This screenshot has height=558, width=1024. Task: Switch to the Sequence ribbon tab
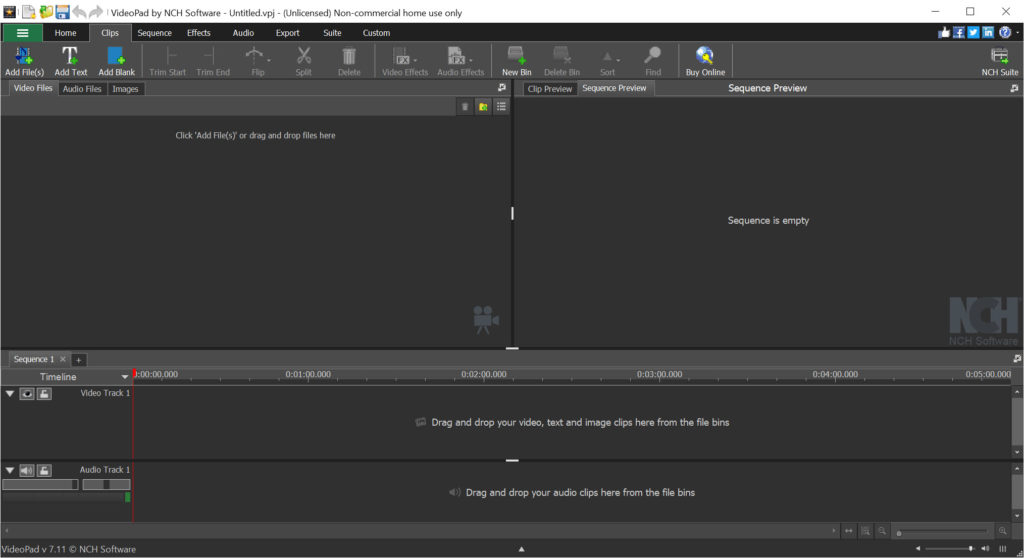pyautogui.click(x=154, y=33)
